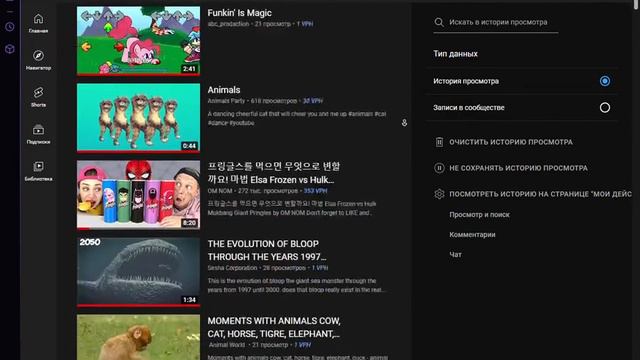This screenshot has width=640, height=360.
Task: Click the 2:41 duration badge
Action: 189,69
